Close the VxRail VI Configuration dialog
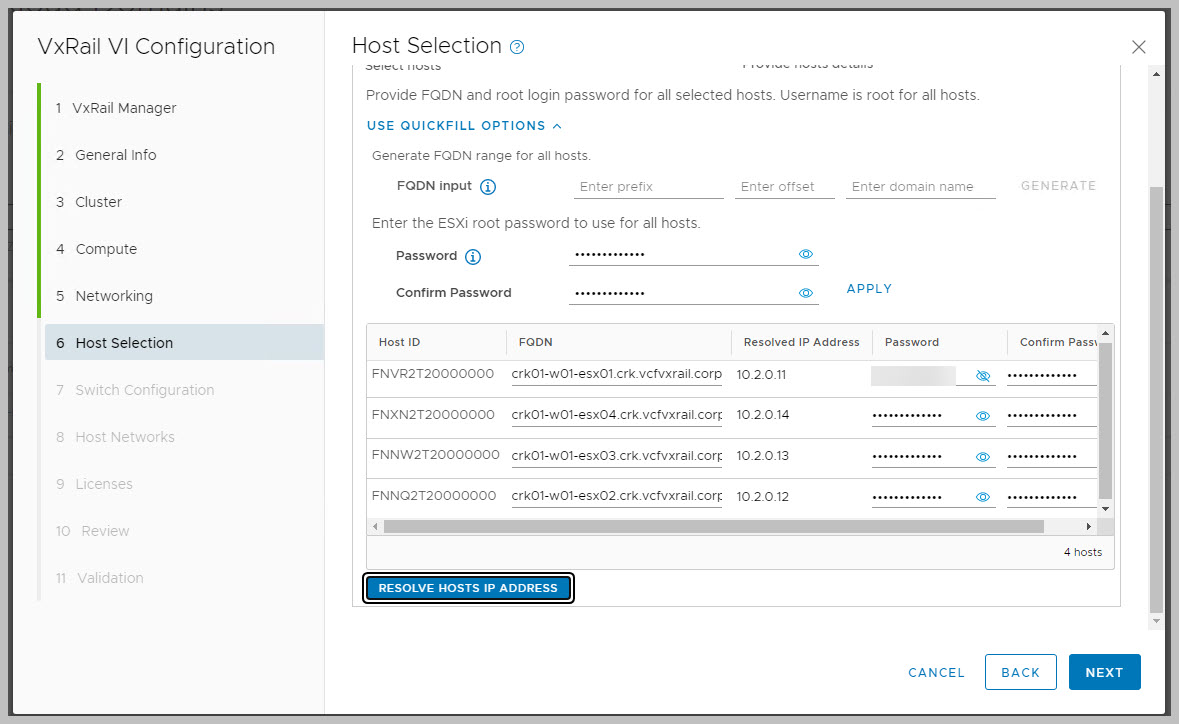 [1138, 47]
